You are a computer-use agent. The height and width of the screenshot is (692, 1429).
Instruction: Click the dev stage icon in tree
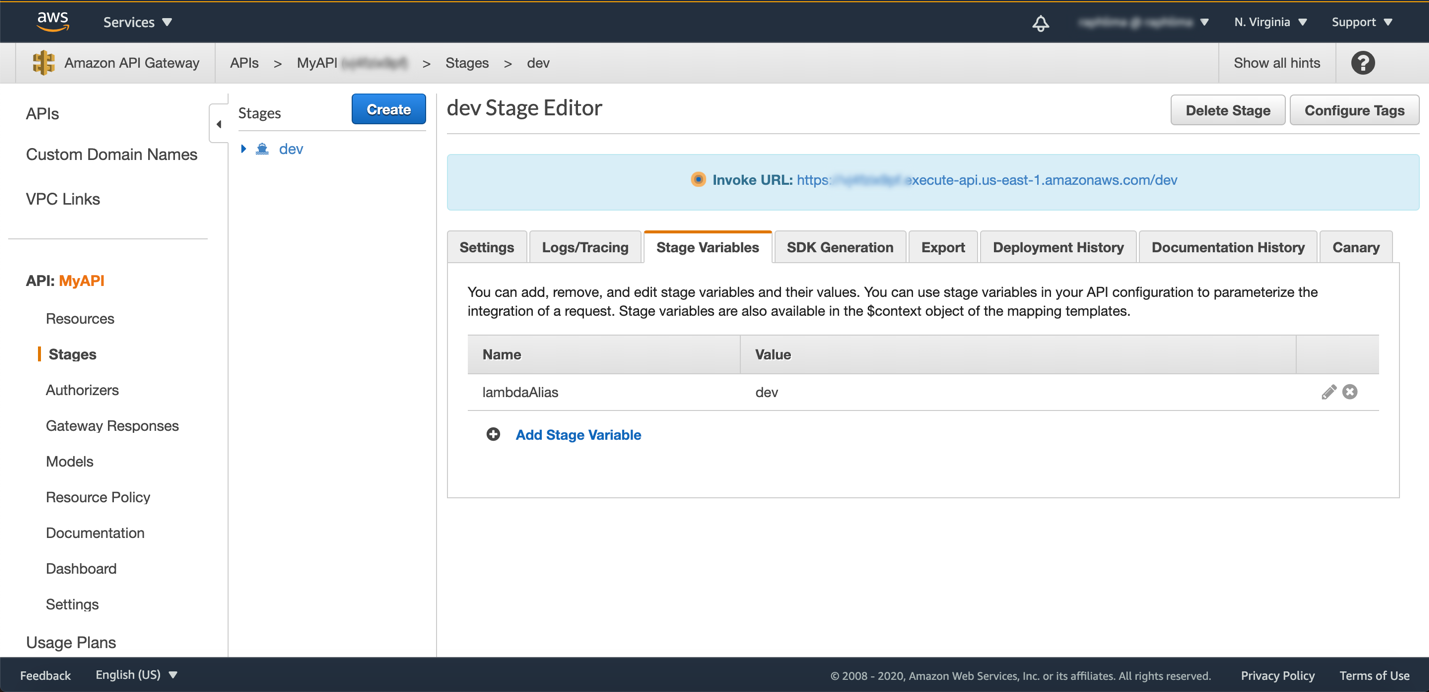pyautogui.click(x=262, y=149)
